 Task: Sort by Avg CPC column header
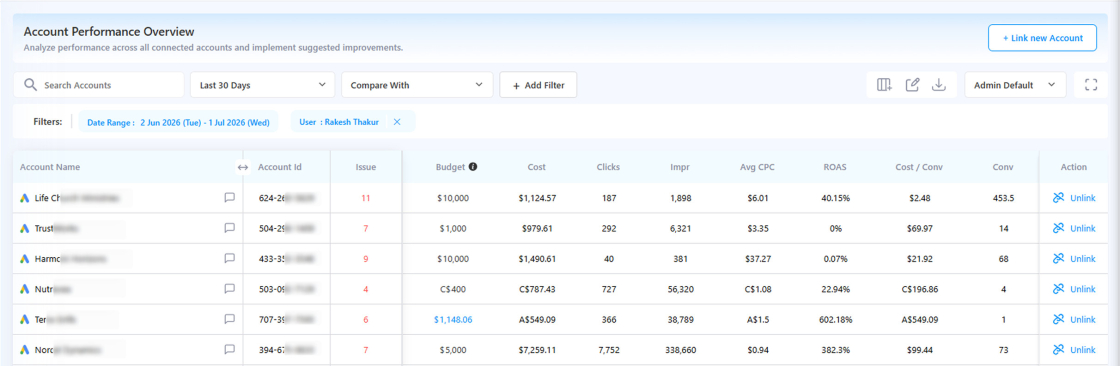757,167
